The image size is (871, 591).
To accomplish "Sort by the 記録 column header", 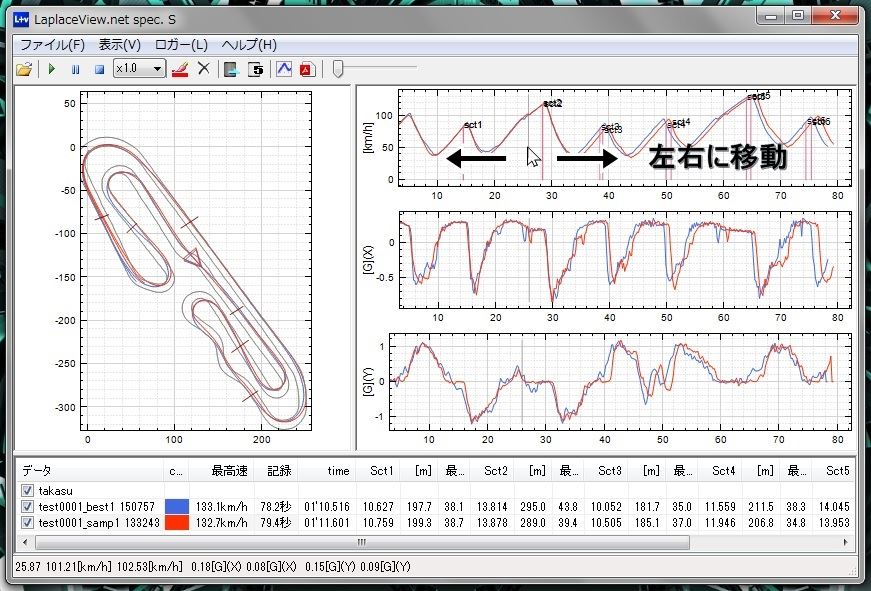I will (x=276, y=471).
